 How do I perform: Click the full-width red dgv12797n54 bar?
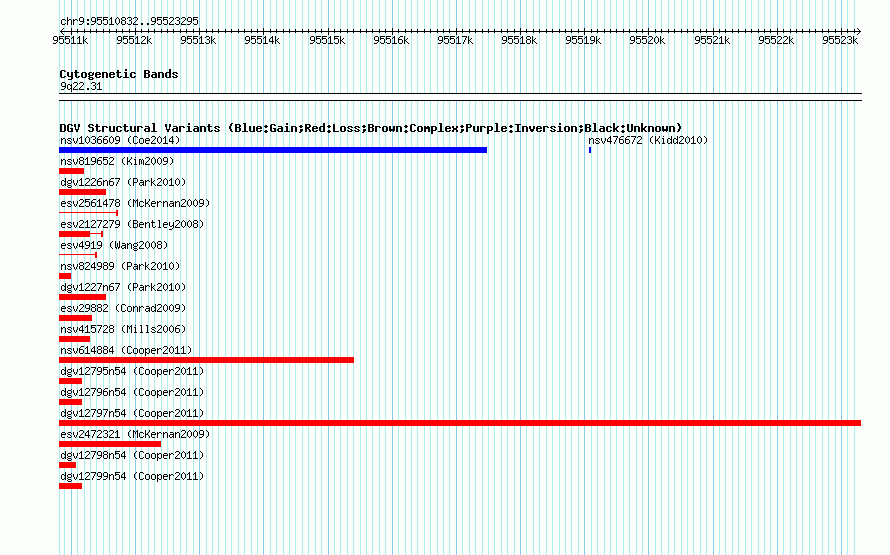[460, 423]
